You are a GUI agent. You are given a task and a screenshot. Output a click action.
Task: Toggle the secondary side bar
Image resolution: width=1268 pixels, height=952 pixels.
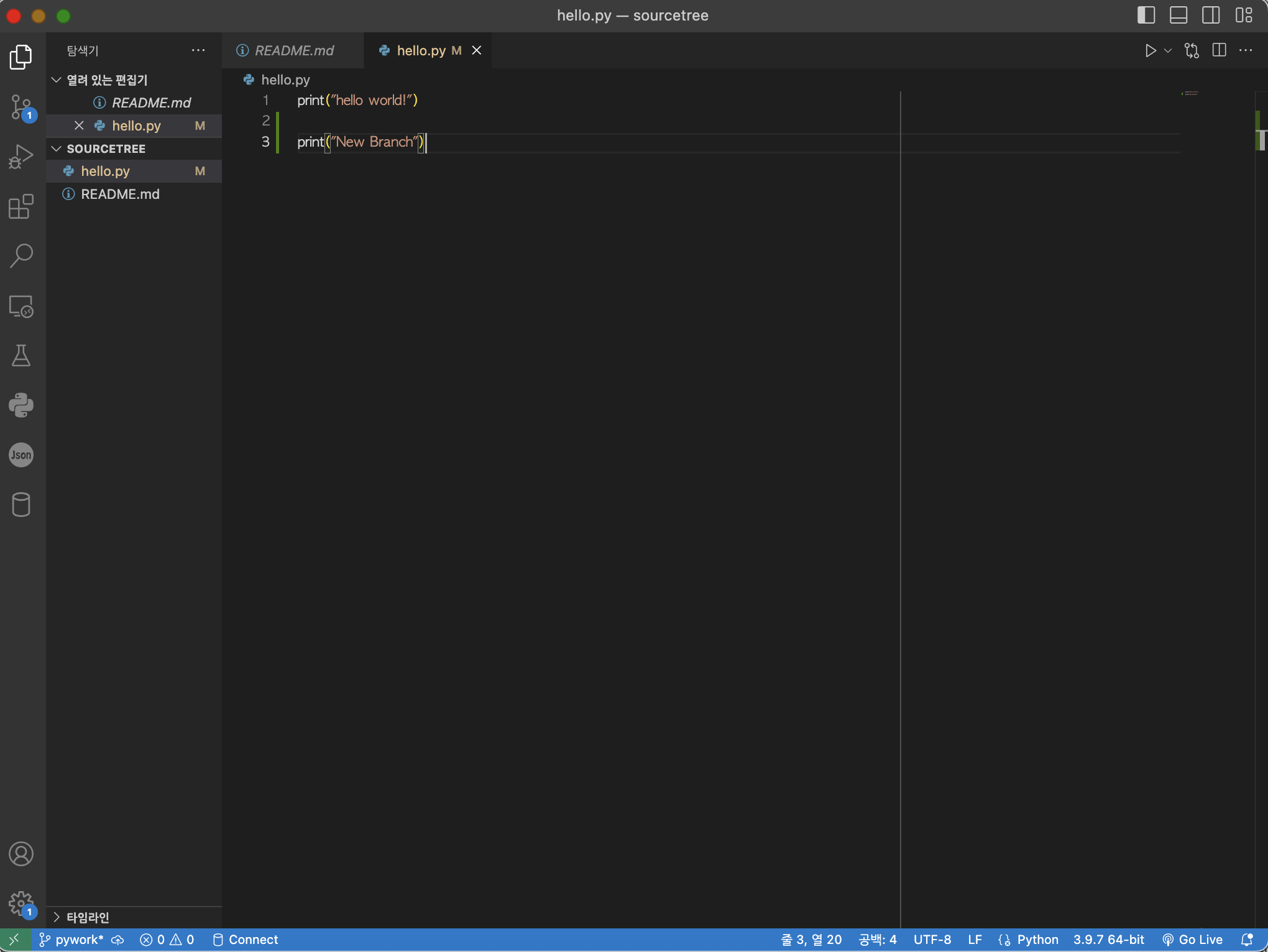(1210, 16)
